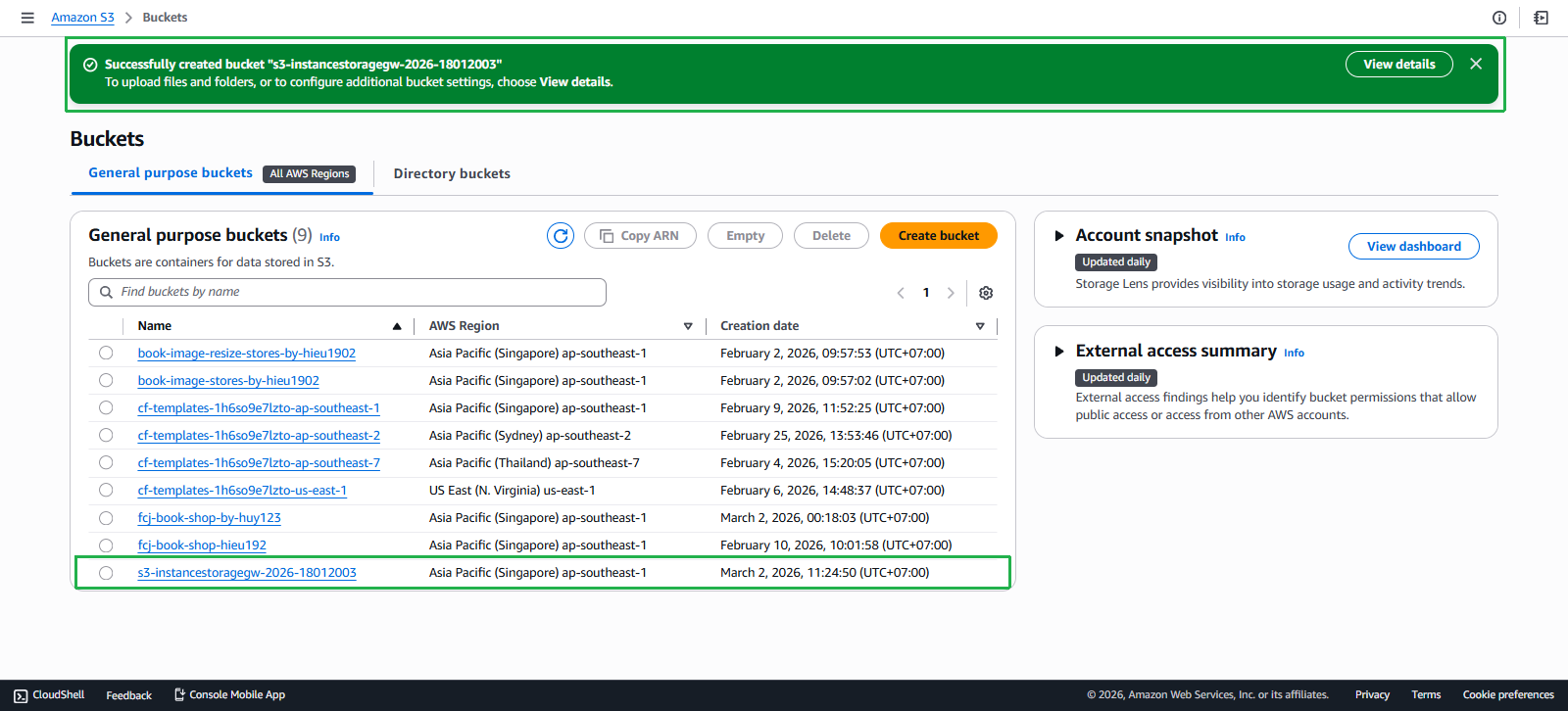Screen dimensions: 1568x711
Task: Click View details in success banner
Action: click(x=1399, y=65)
